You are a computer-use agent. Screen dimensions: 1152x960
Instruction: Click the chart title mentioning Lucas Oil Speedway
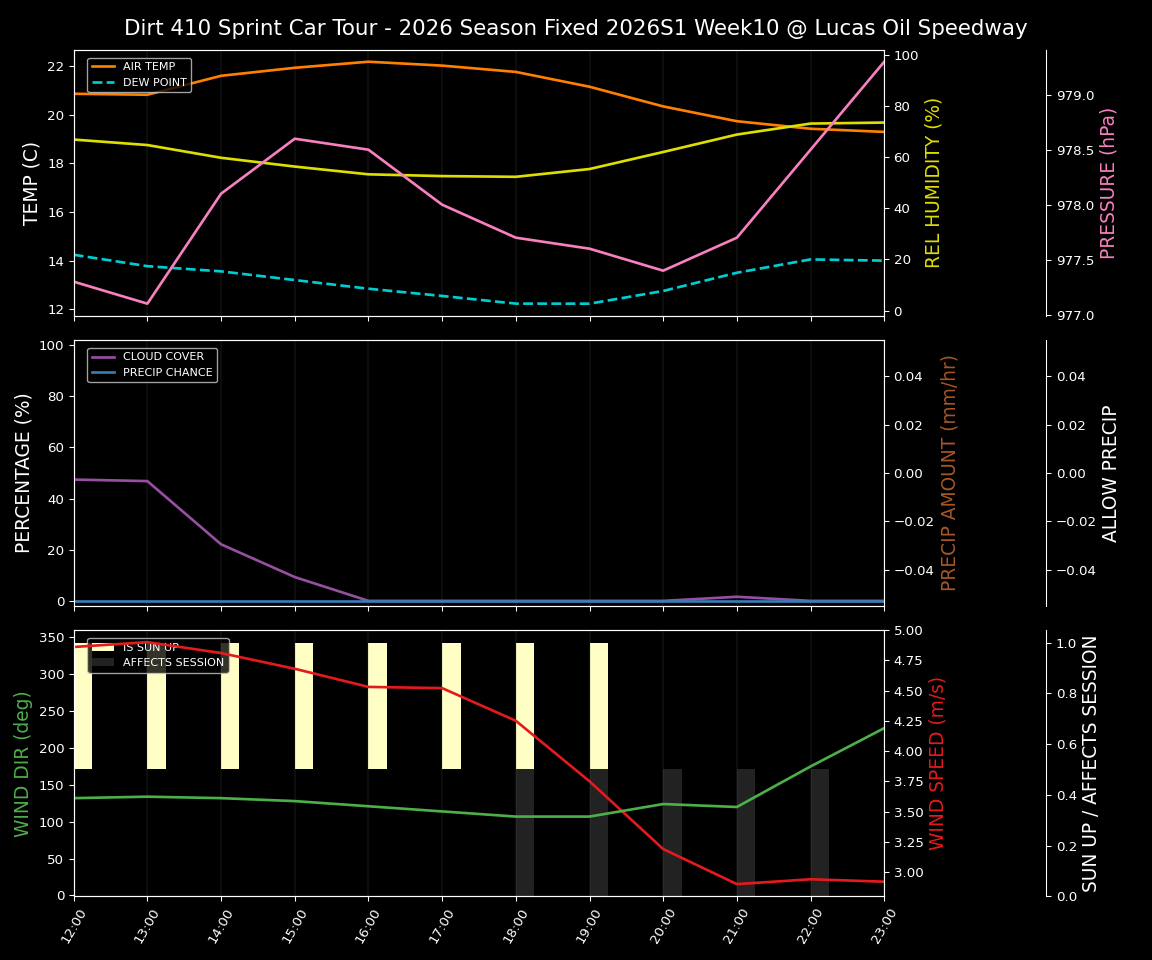576,28
